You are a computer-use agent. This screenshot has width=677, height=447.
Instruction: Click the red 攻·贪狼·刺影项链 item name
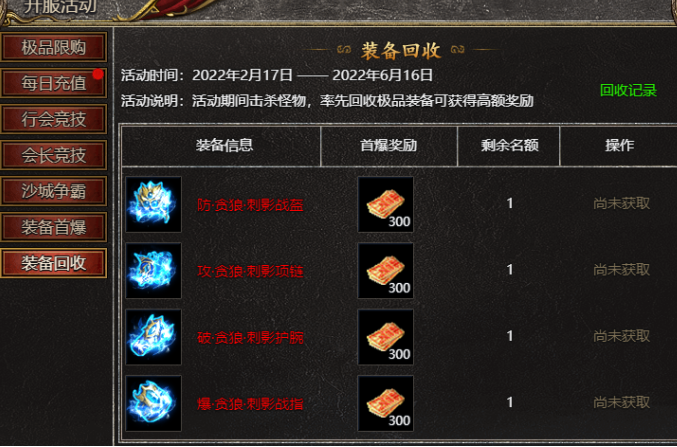(x=250, y=271)
